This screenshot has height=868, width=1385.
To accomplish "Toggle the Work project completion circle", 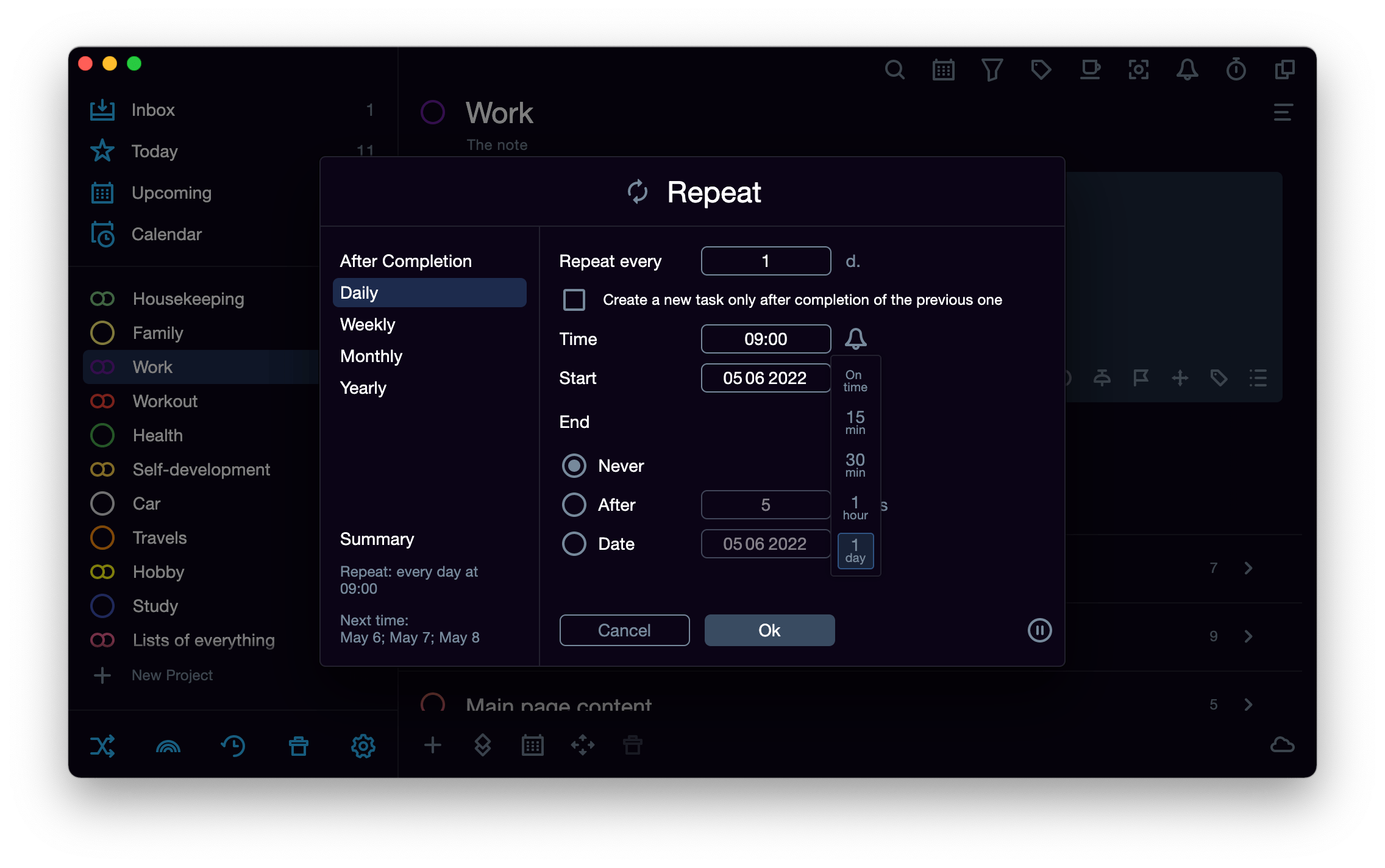I will 432,112.
